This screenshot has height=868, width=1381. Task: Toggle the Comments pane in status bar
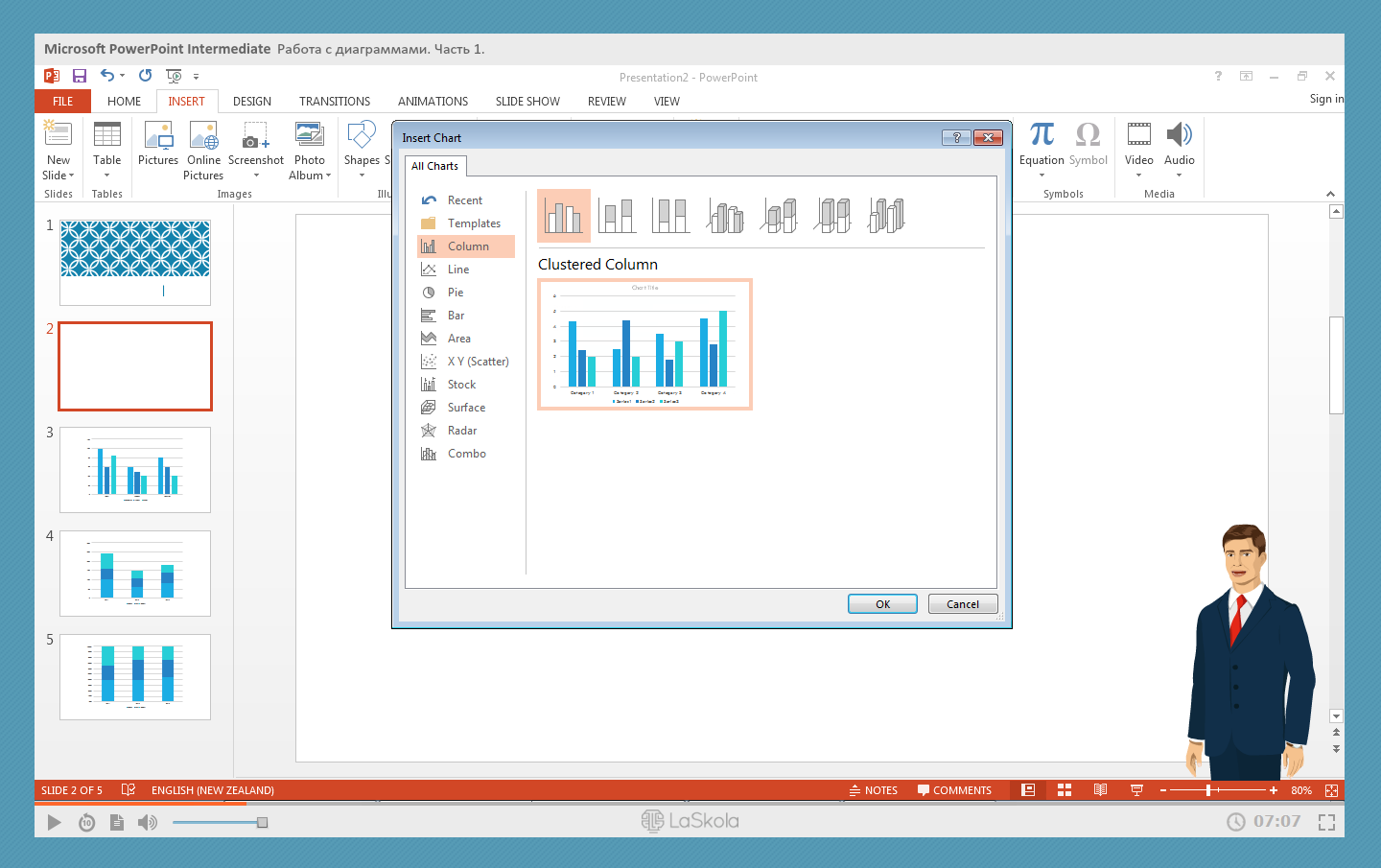(x=954, y=790)
